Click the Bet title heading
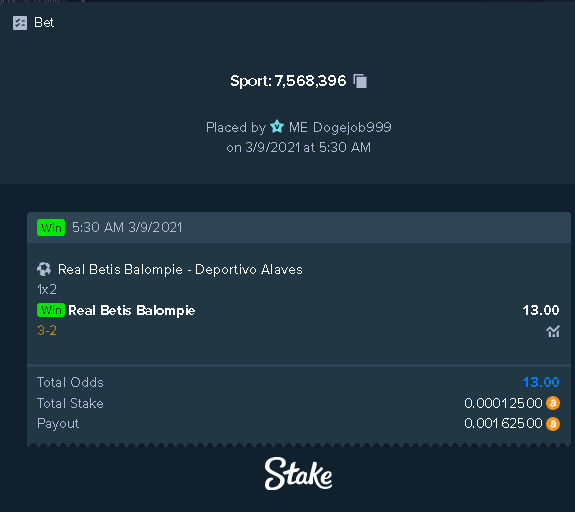The width and height of the screenshot is (575, 512). pos(44,23)
